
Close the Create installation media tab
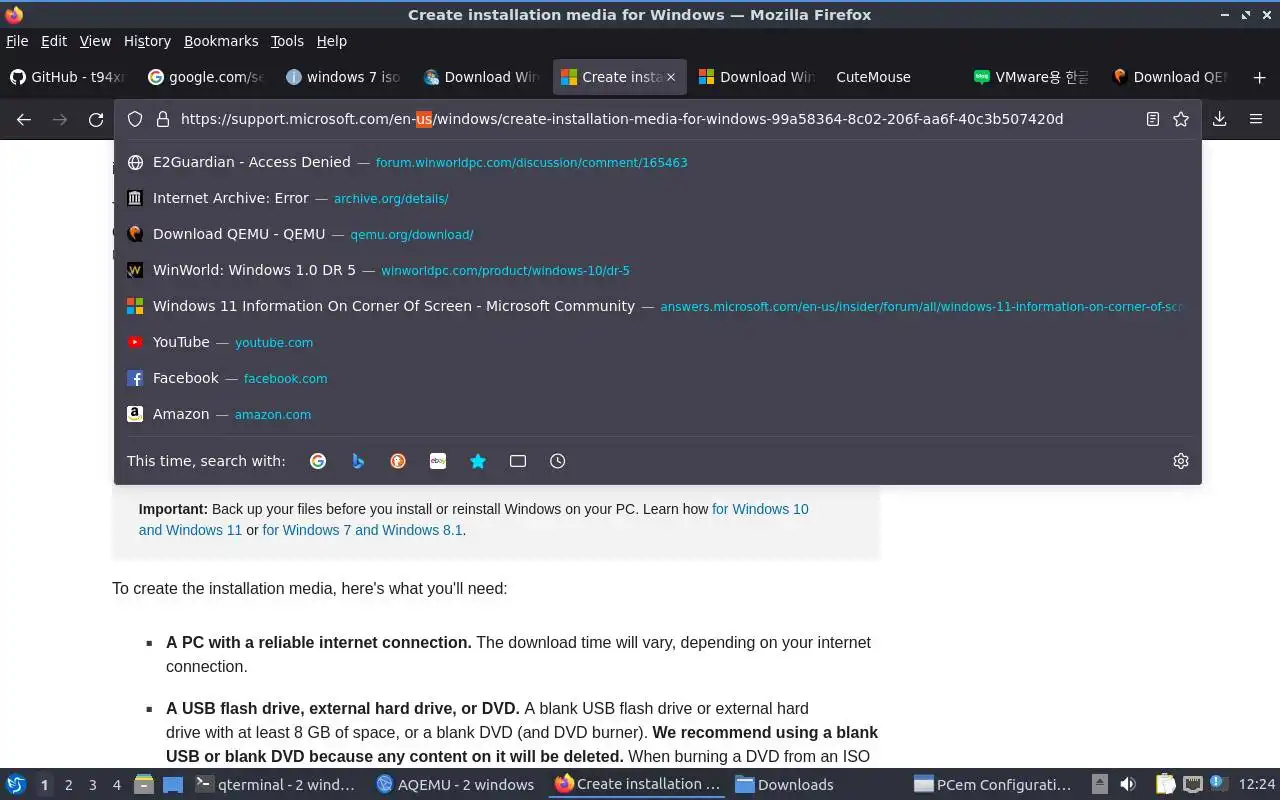(671, 77)
